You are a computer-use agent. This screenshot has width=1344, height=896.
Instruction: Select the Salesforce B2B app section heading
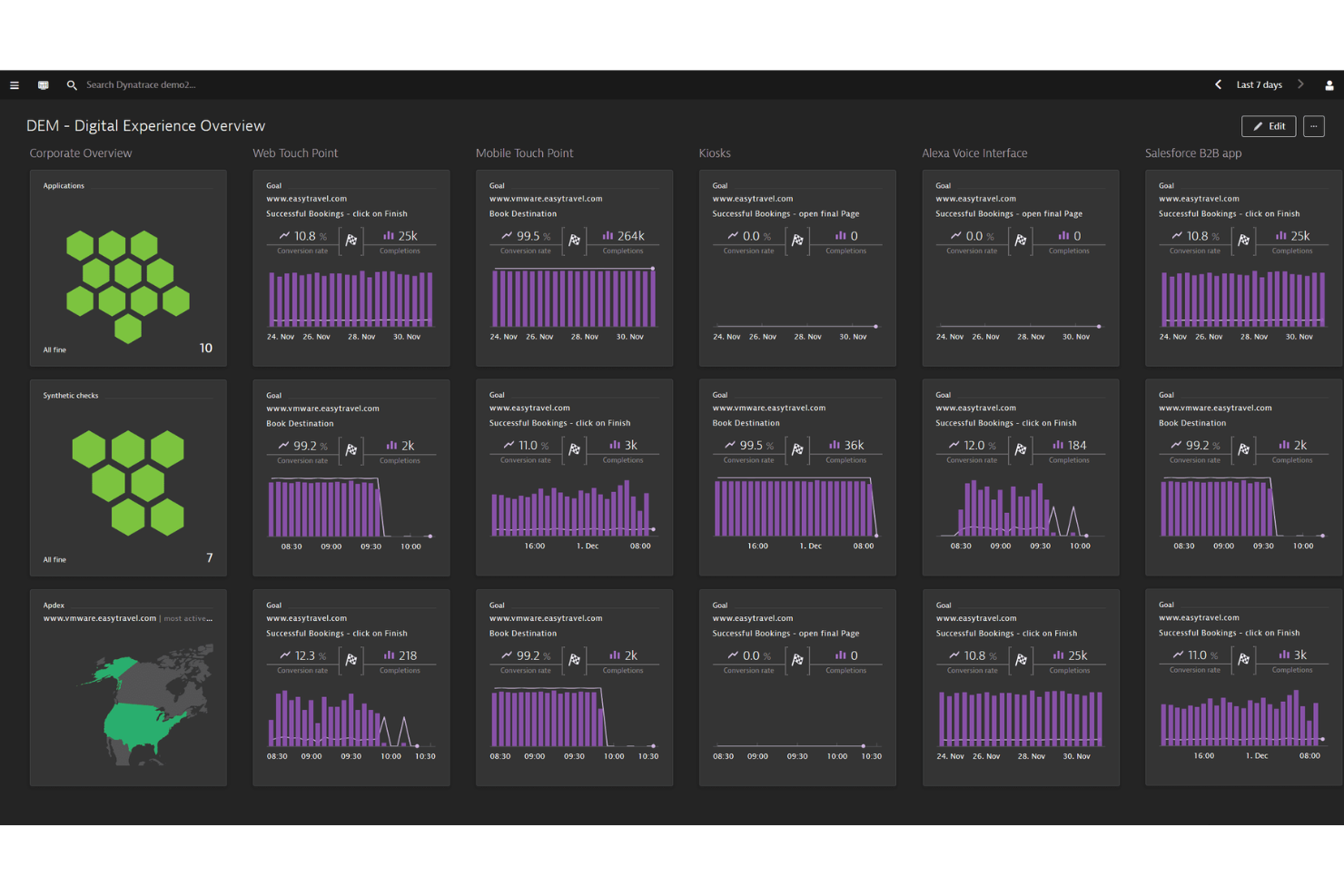coord(1193,153)
